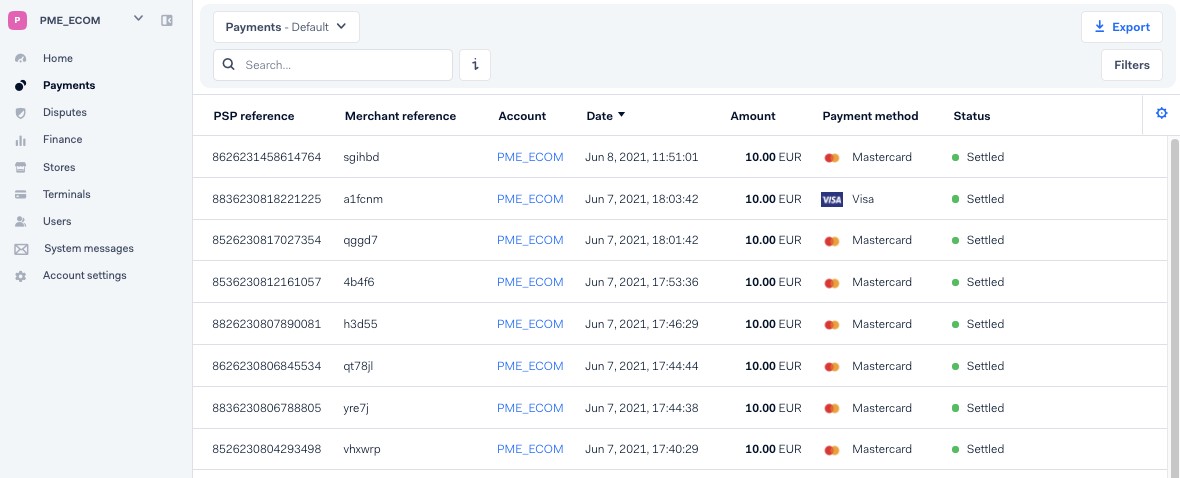Click the Home icon in sidebar

pyautogui.click(x=20, y=59)
